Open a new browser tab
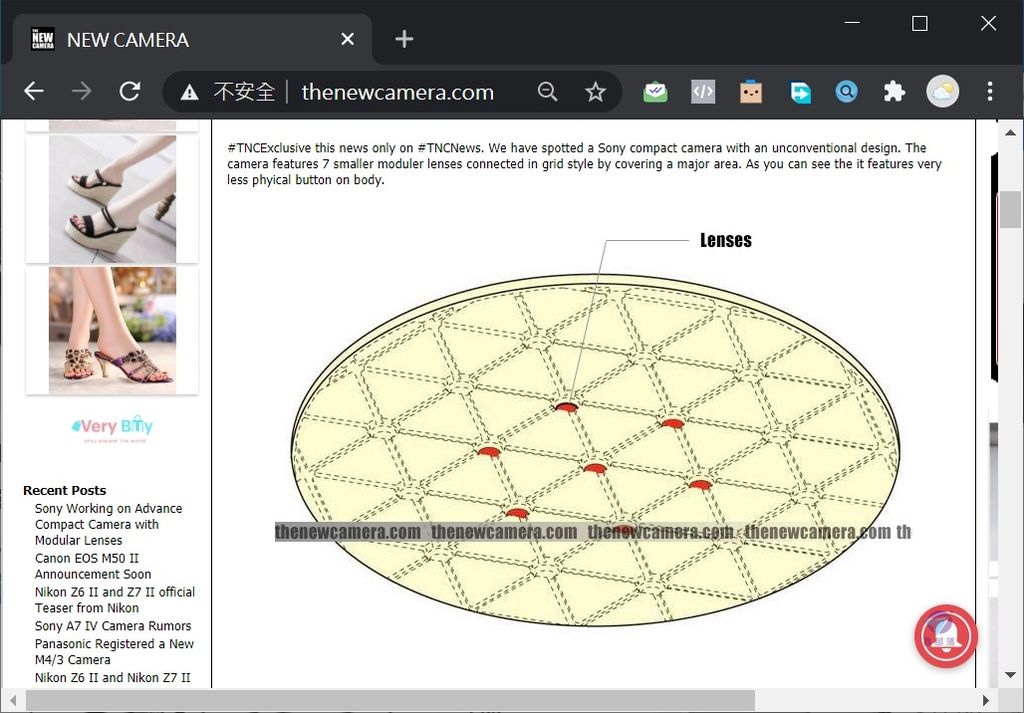This screenshot has height=713, width=1024. pos(404,39)
